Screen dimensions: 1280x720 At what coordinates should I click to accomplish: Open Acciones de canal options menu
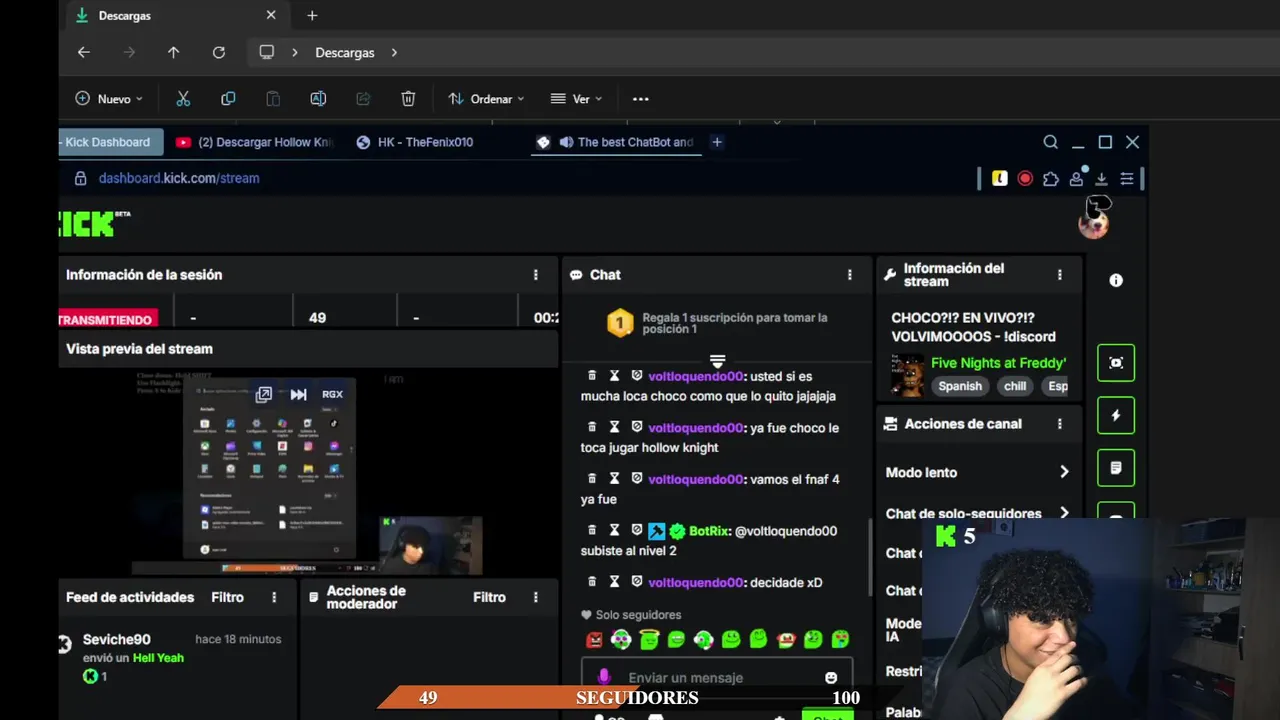point(1060,424)
